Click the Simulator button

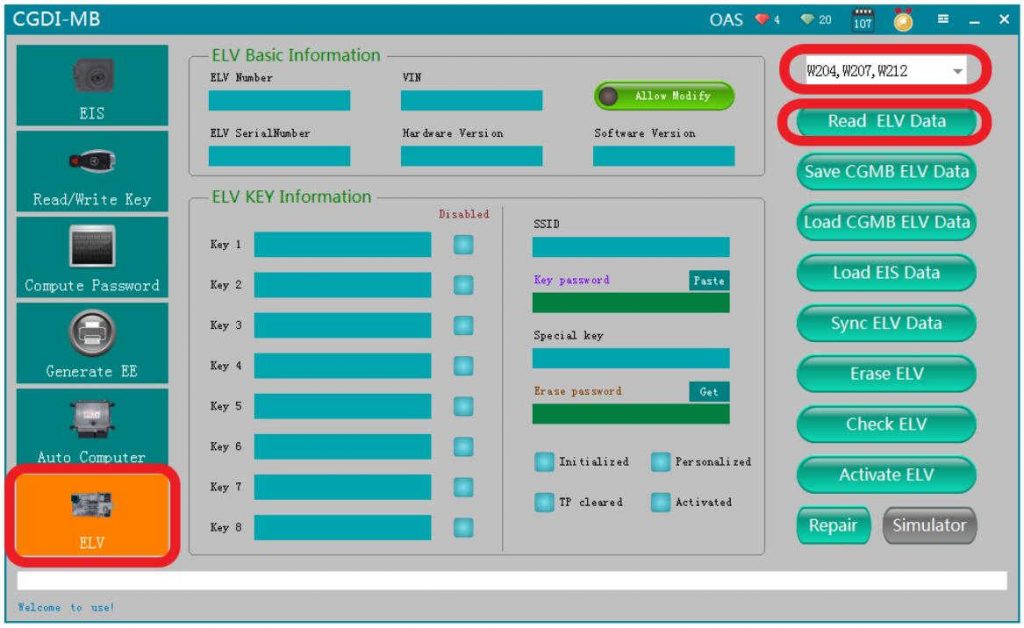(x=929, y=526)
